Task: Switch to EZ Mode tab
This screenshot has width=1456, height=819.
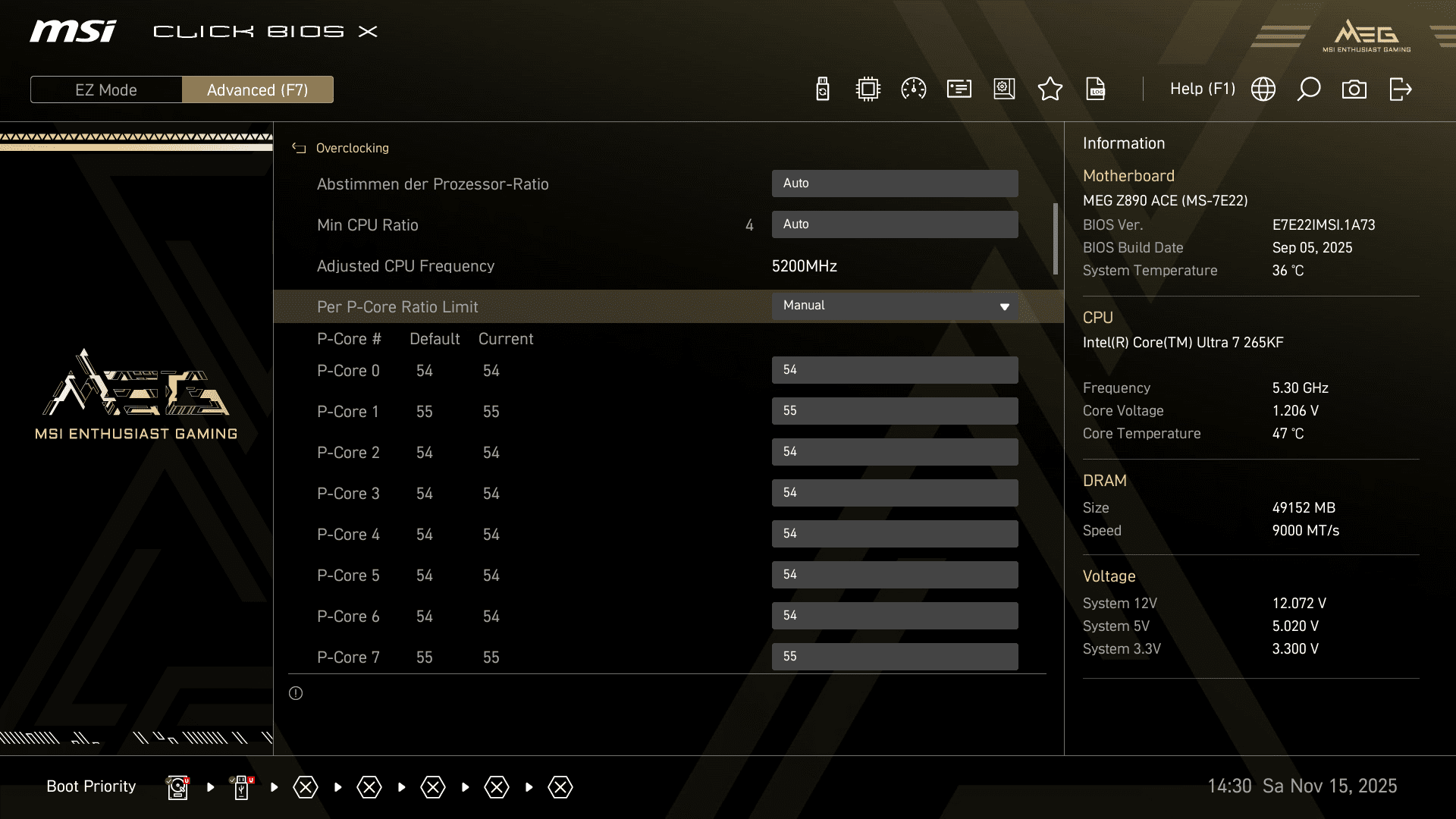Action: click(106, 89)
